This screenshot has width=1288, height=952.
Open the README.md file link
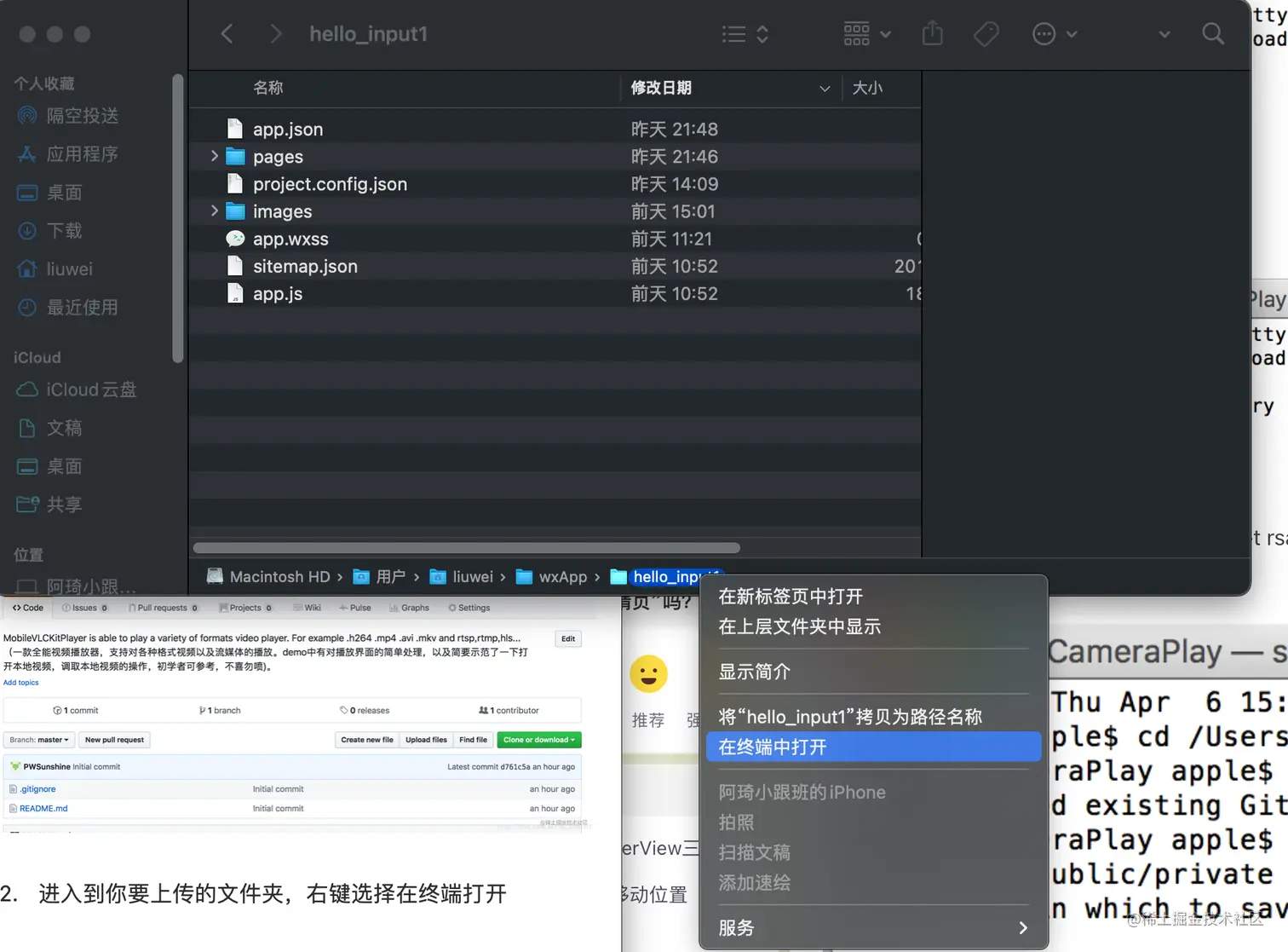(43, 809)
